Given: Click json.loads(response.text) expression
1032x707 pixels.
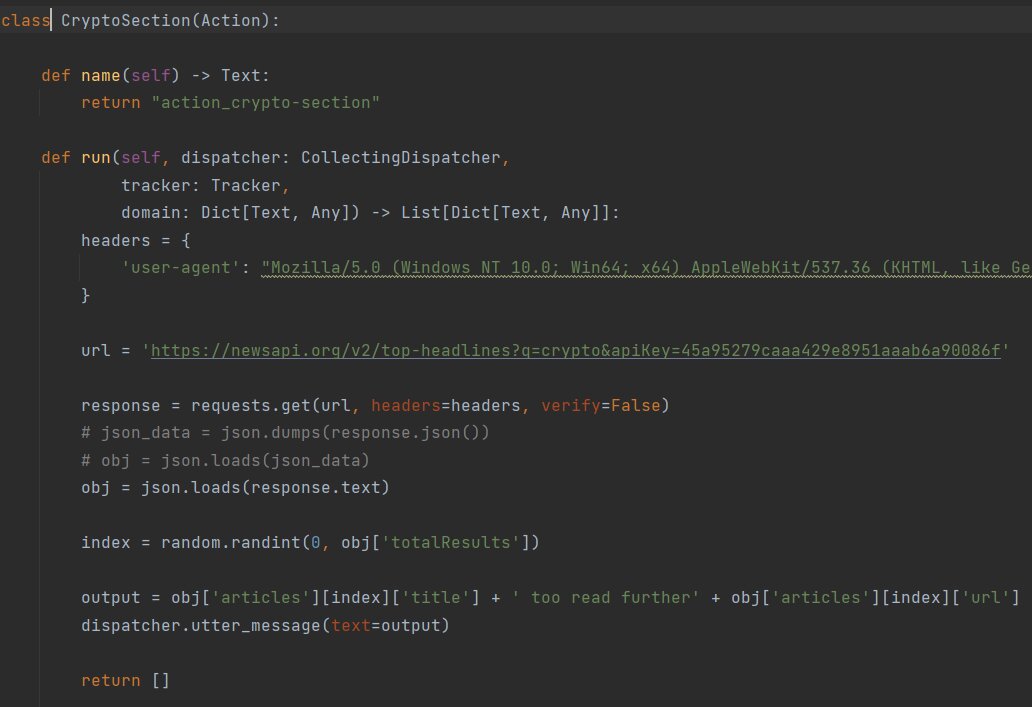Looking at the screenshot, I should point(269,487).
